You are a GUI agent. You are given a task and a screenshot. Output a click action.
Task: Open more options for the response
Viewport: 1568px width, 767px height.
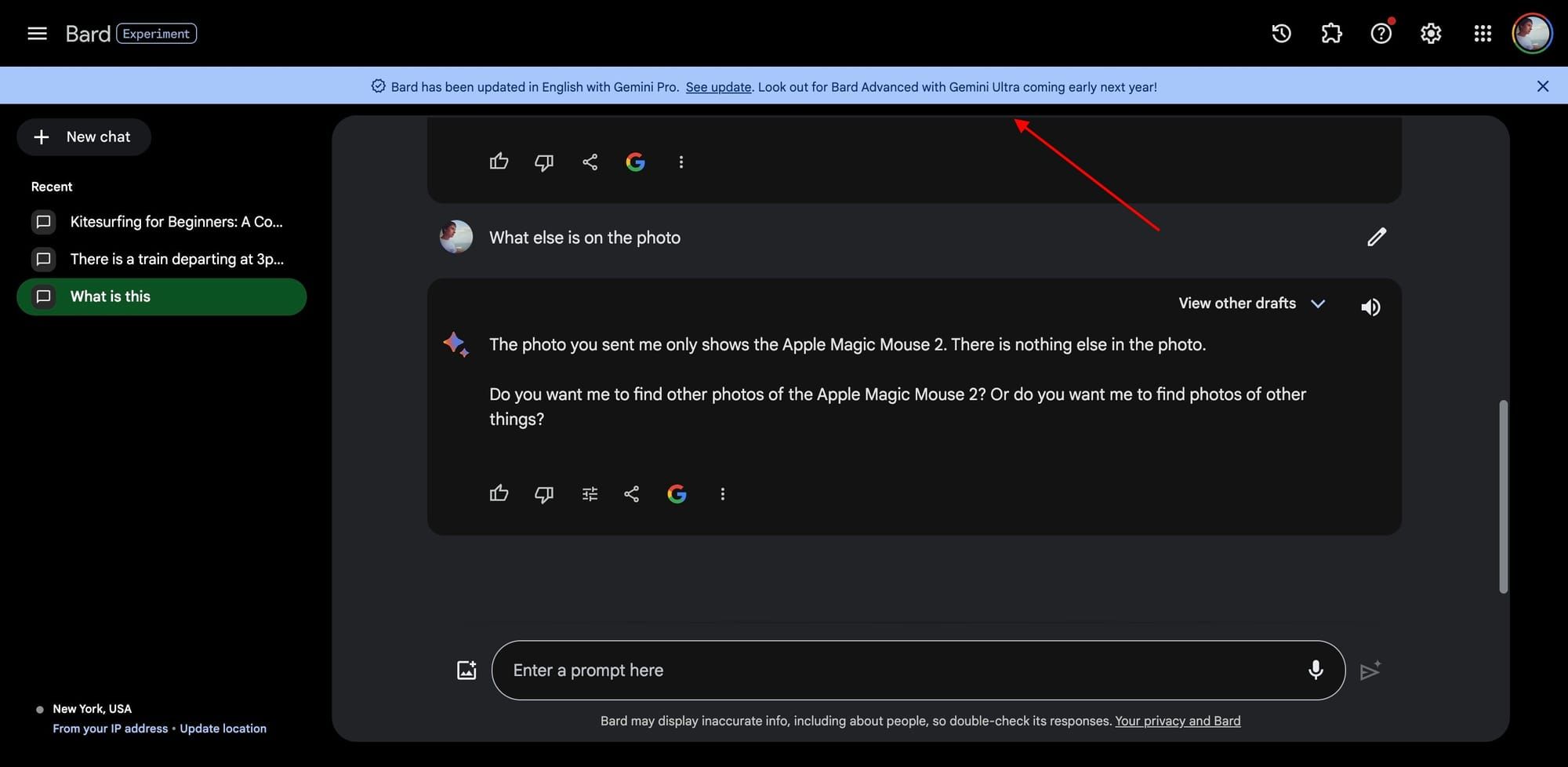coord(722,493)
